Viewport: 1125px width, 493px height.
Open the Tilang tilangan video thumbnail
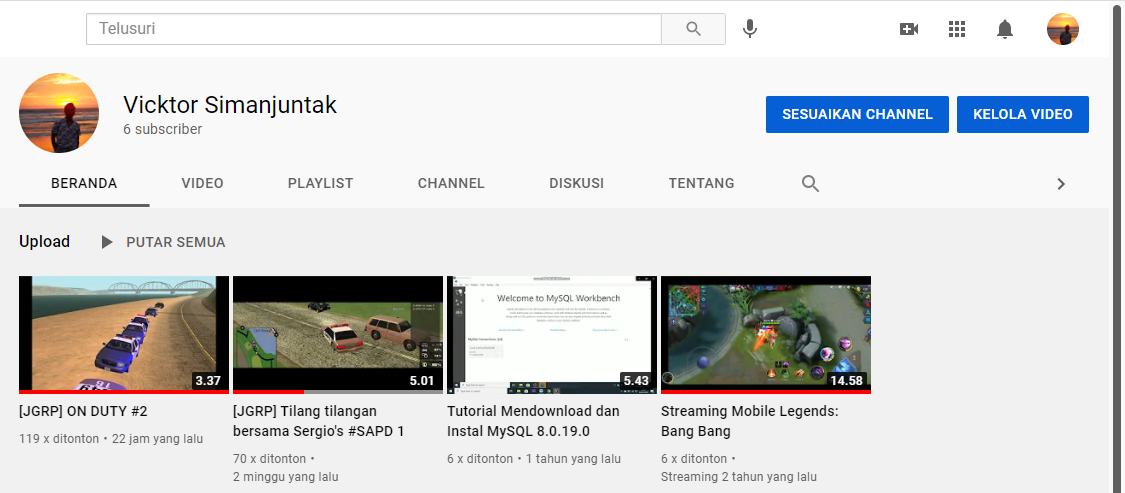pos(338,335)
